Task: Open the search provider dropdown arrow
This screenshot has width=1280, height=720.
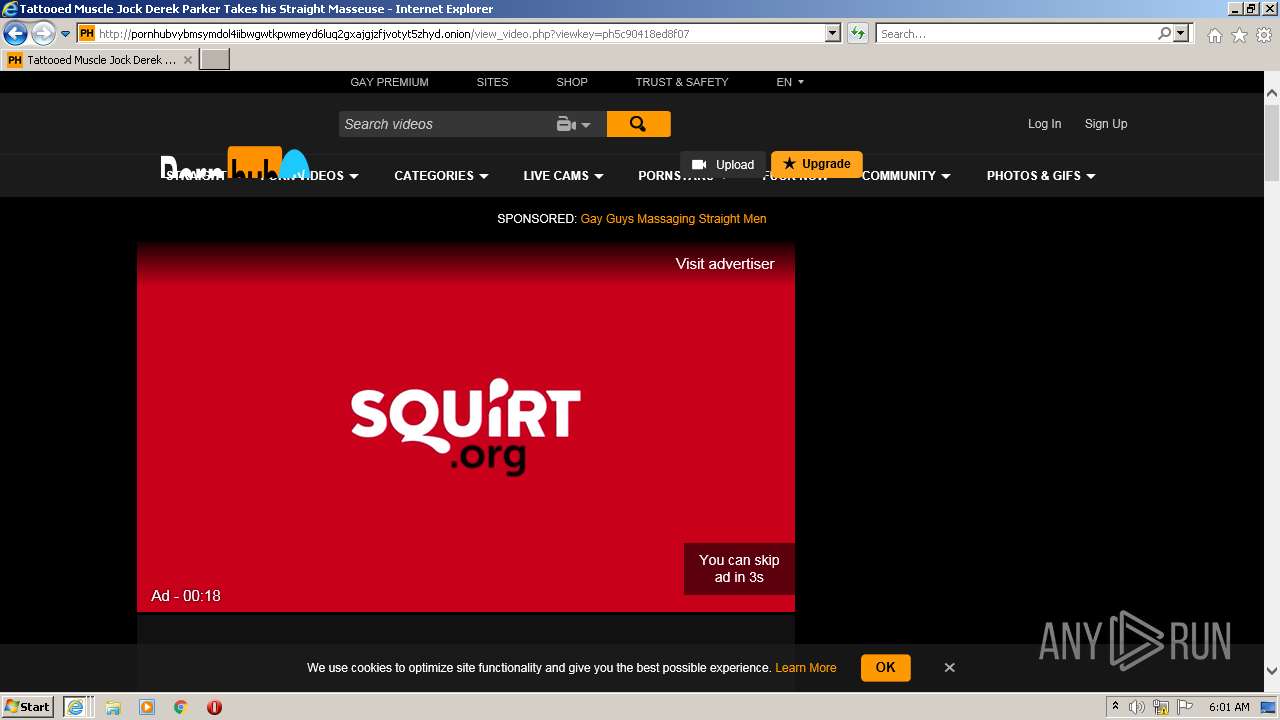Action: (1181, 33)
